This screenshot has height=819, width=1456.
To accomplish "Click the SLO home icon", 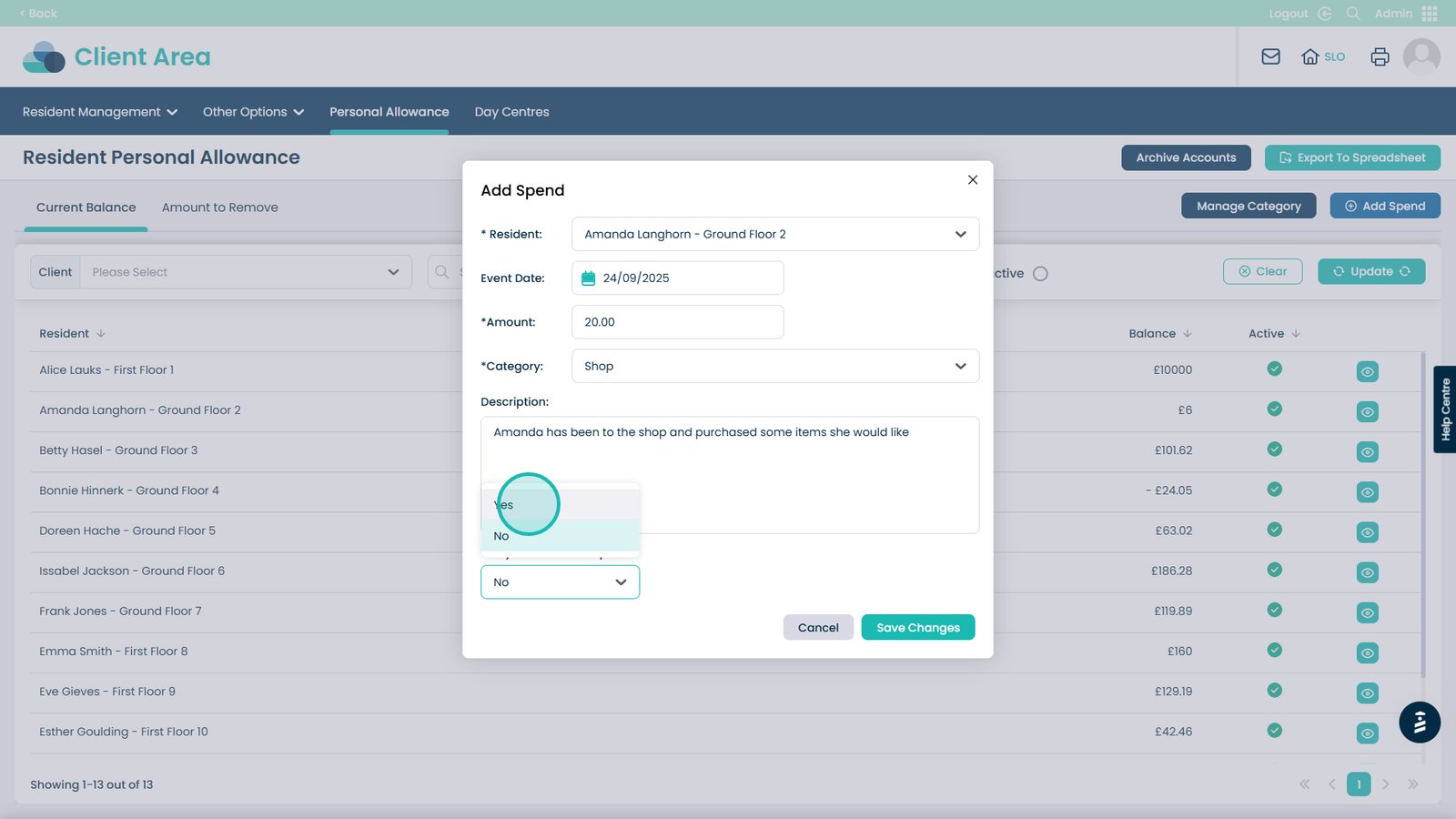I will pos(1310,56).
